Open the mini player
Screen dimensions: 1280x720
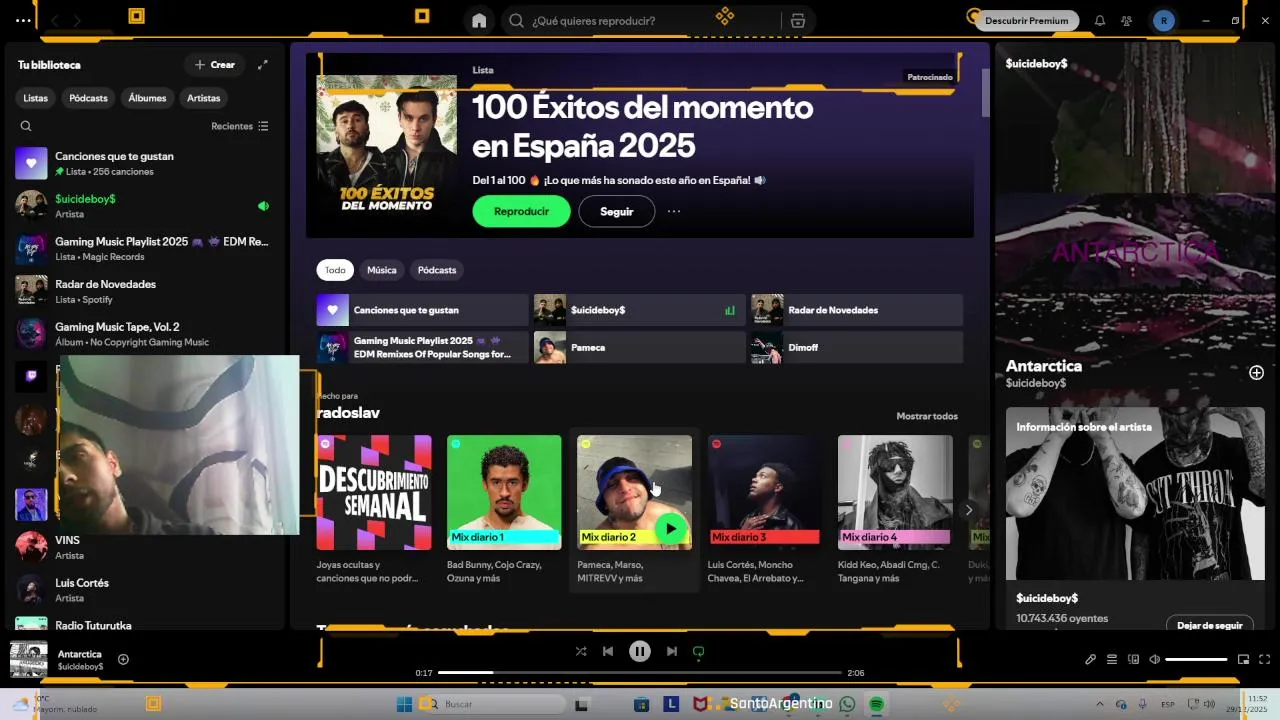[1244, 659]
